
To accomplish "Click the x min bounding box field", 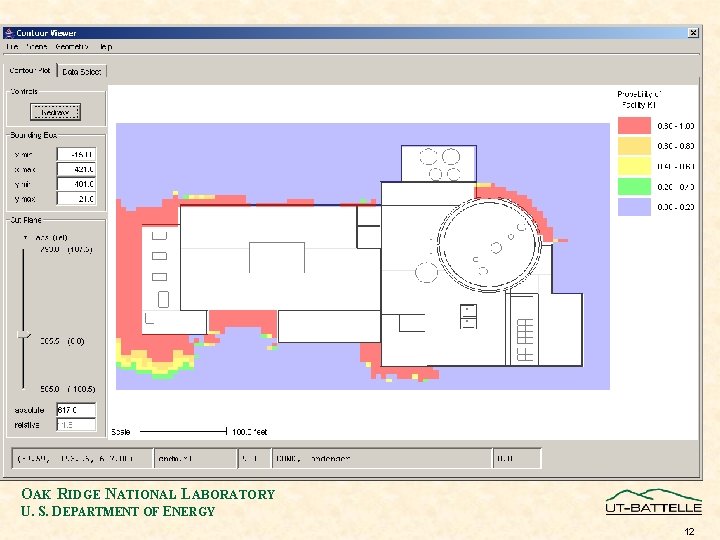I will (x=76, y=154).
